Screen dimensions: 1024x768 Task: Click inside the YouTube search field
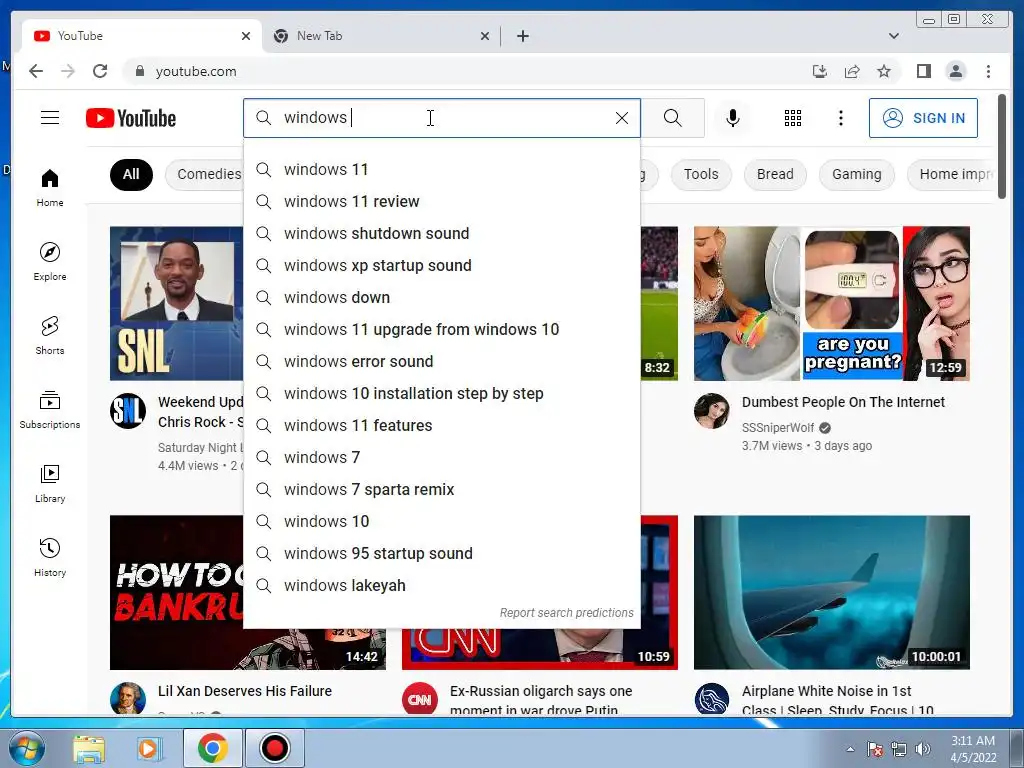pyautogui.click(x=442, y=118)
